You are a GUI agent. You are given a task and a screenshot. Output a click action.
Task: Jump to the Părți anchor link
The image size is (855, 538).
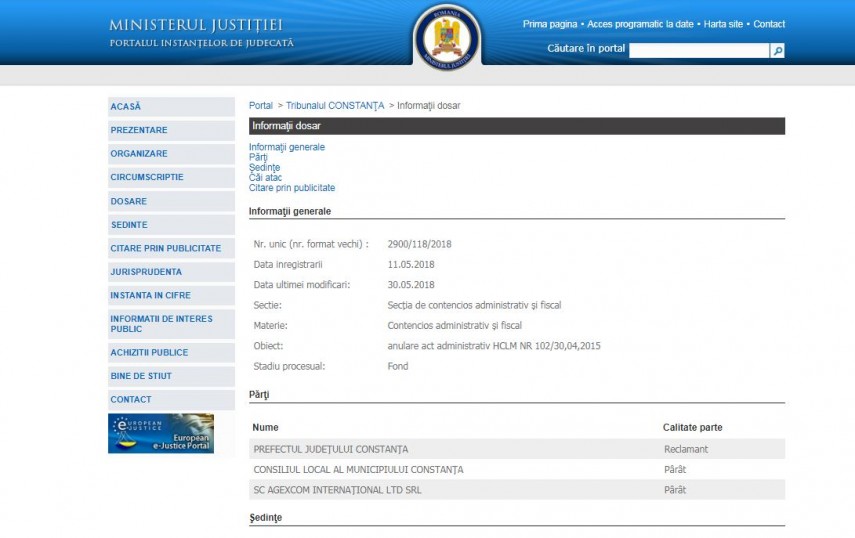click(258, 157)
